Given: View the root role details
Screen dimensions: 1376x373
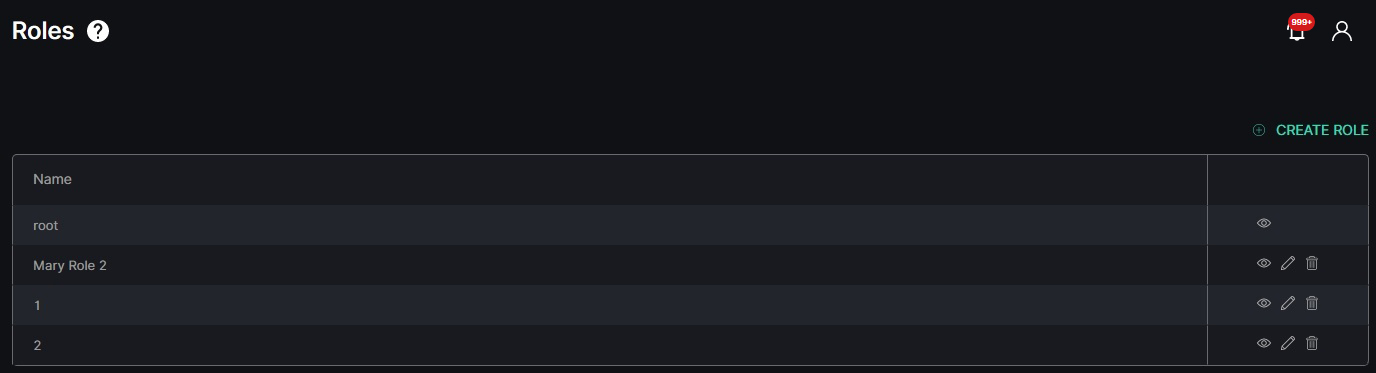Looking at the screenshot, I should (1264, 223).
